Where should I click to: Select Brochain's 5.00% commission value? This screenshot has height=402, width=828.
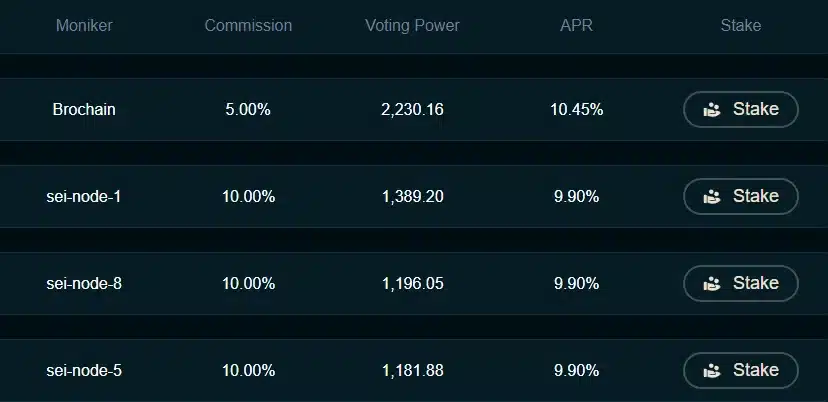click(248, 110)
